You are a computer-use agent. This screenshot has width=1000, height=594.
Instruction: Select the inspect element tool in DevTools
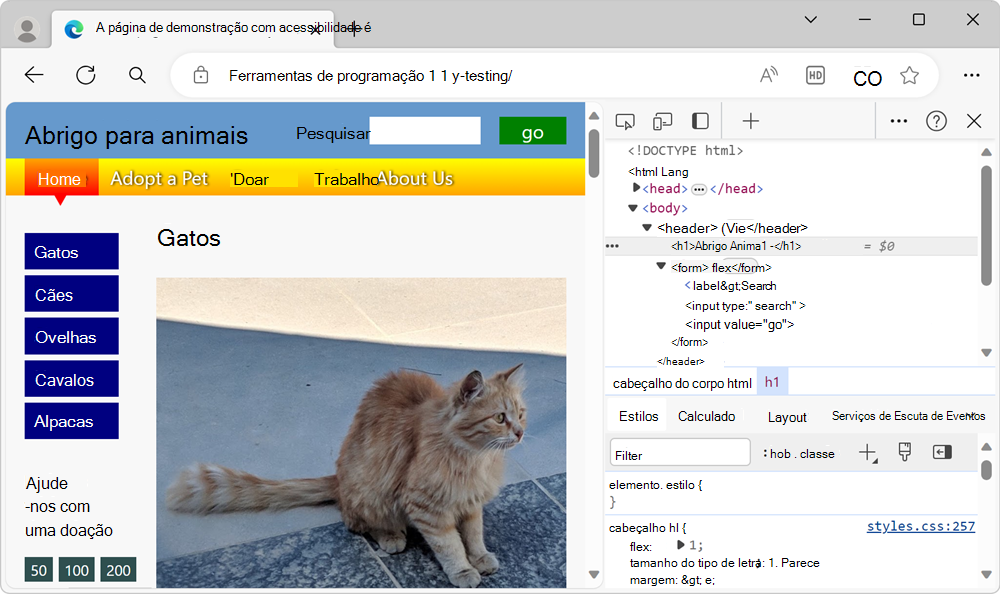coord(625,120)
